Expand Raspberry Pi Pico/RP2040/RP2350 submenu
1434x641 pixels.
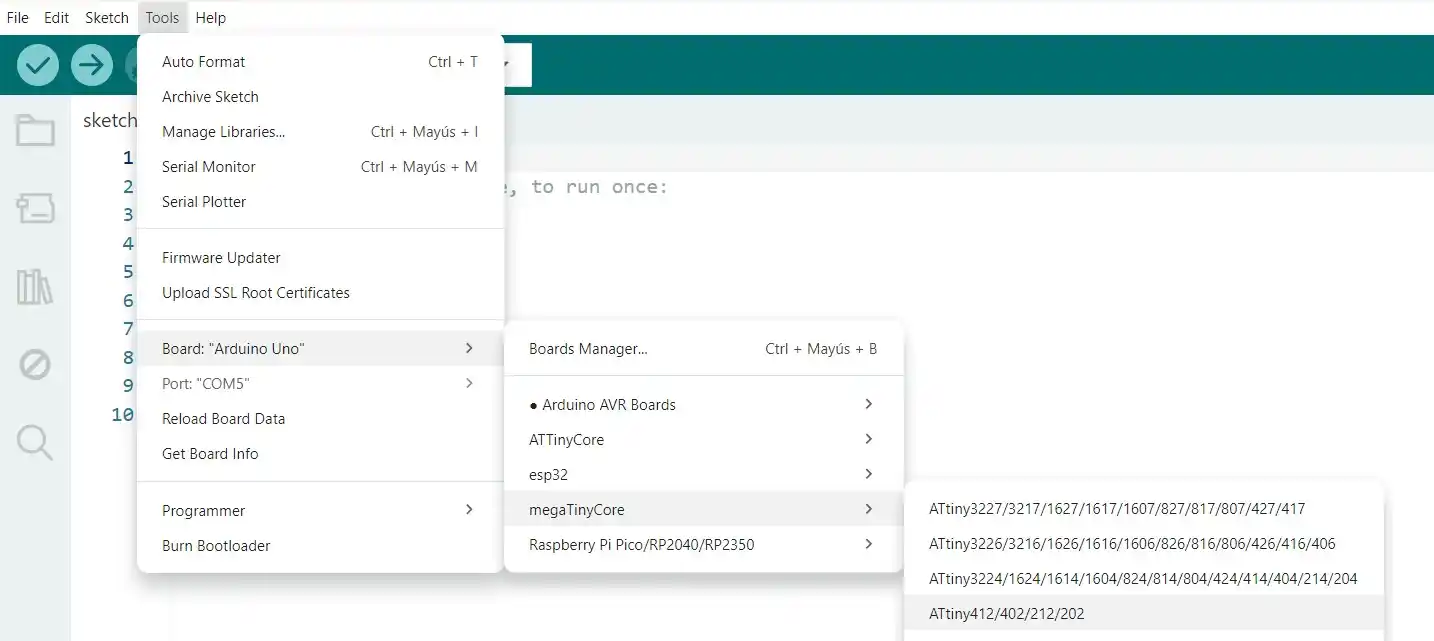(704, 545)
